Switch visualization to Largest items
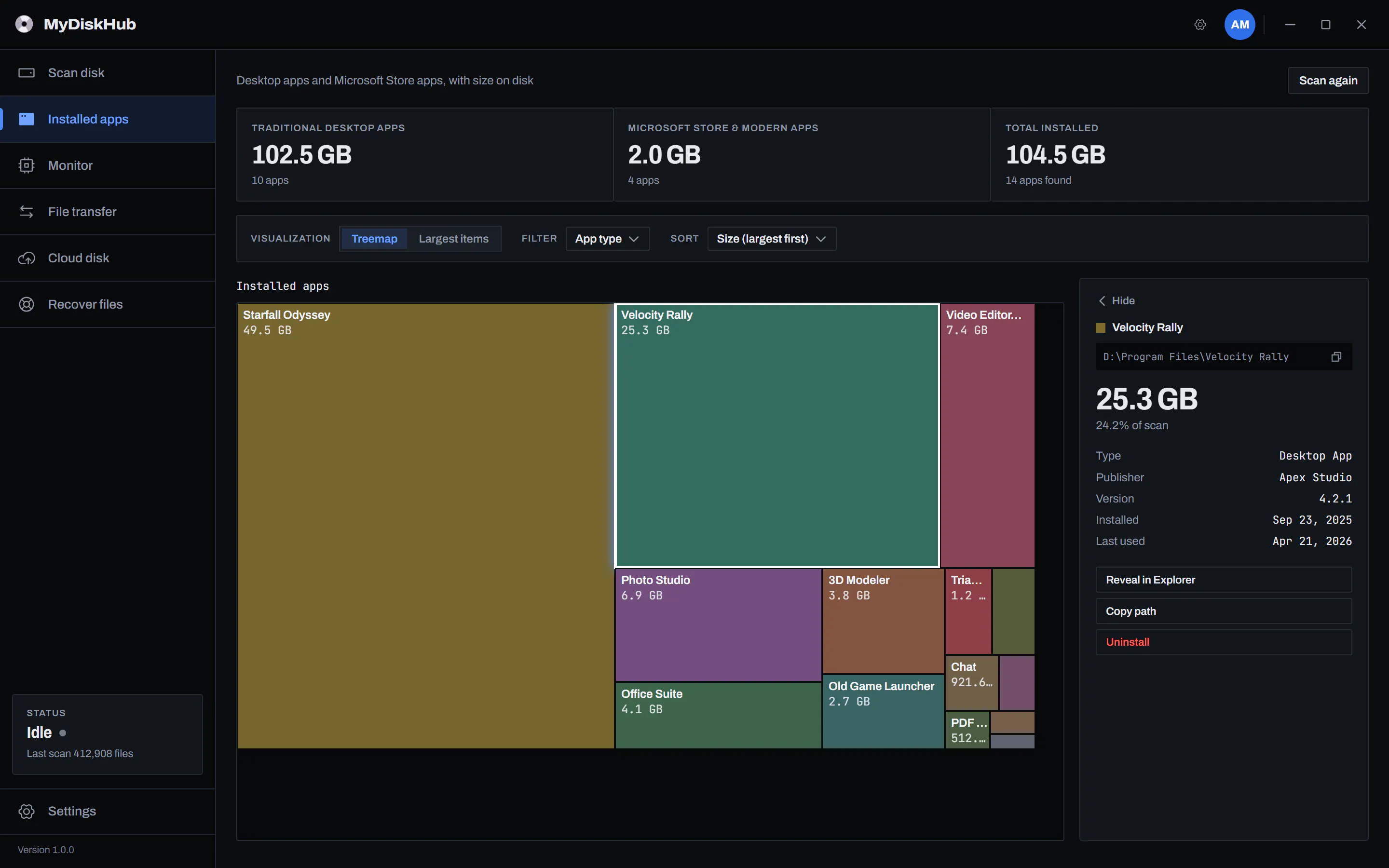This screenshot has height=868, width=1389. 453,239
